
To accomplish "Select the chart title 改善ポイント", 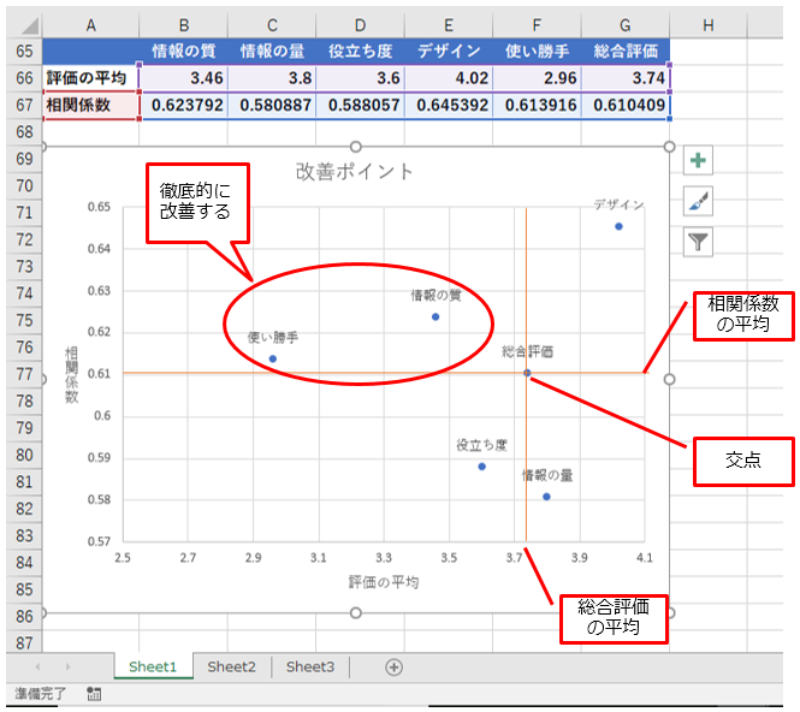I will point(354,171).
